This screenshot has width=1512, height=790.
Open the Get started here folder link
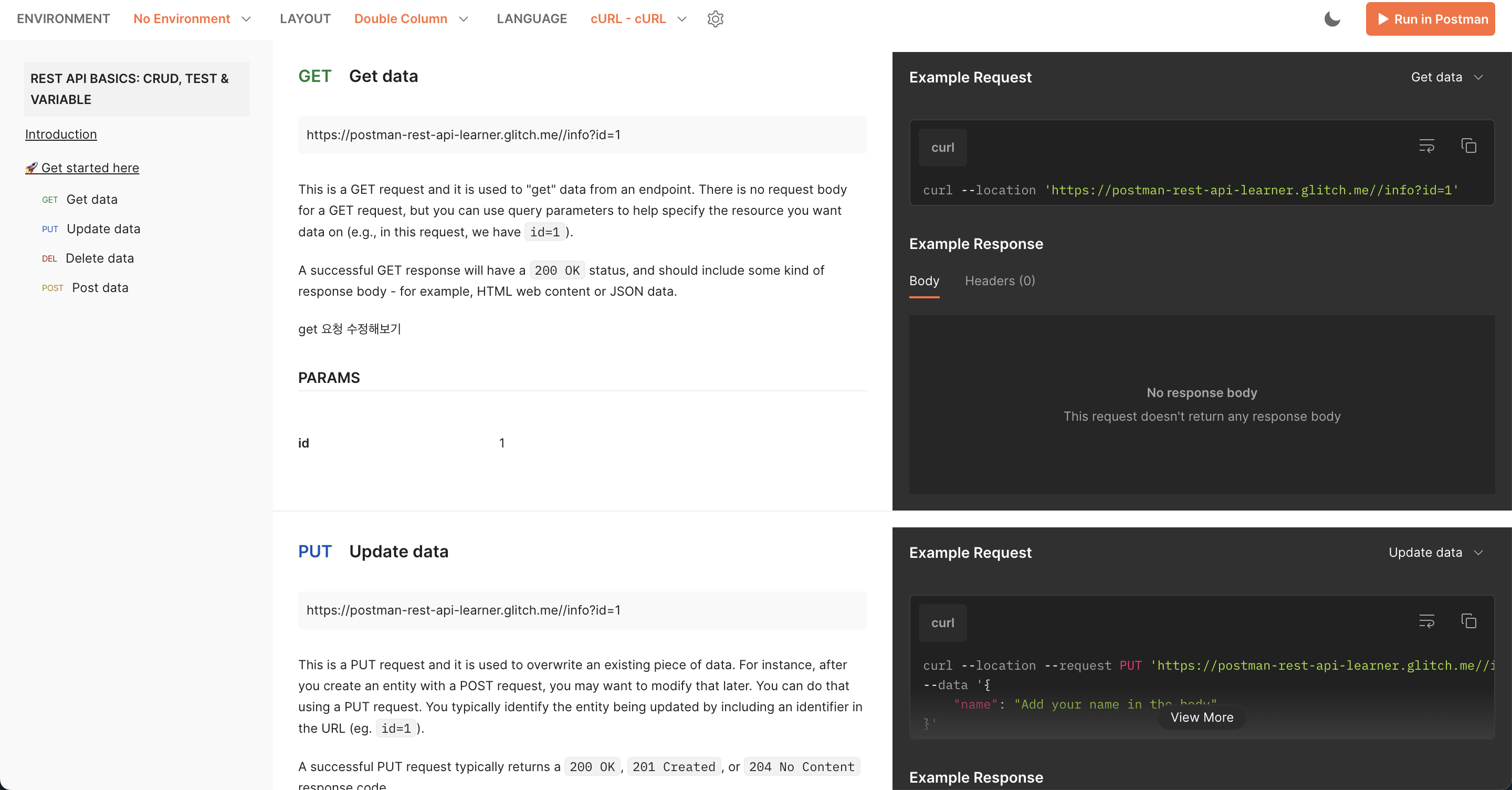(90, 168)
